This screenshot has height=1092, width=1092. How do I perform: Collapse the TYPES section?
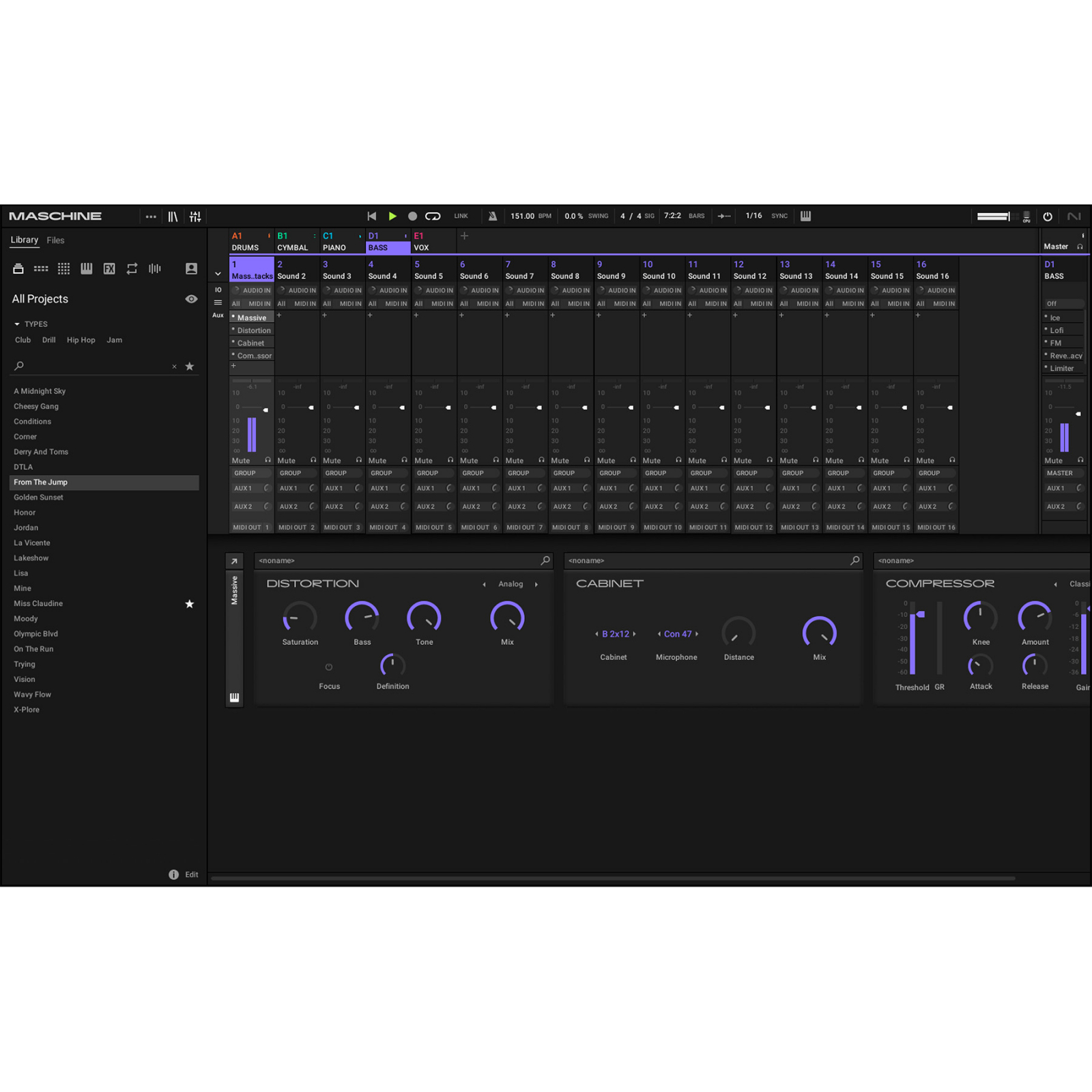click(17, 324)
